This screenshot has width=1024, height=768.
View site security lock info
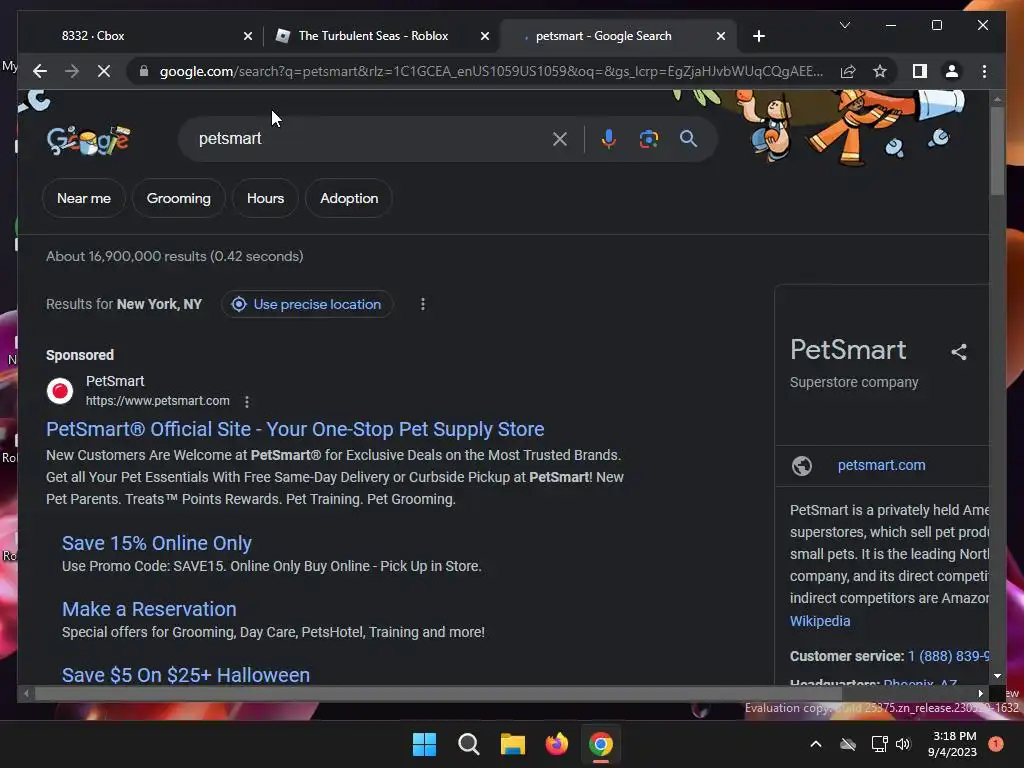tap(144, 71)
